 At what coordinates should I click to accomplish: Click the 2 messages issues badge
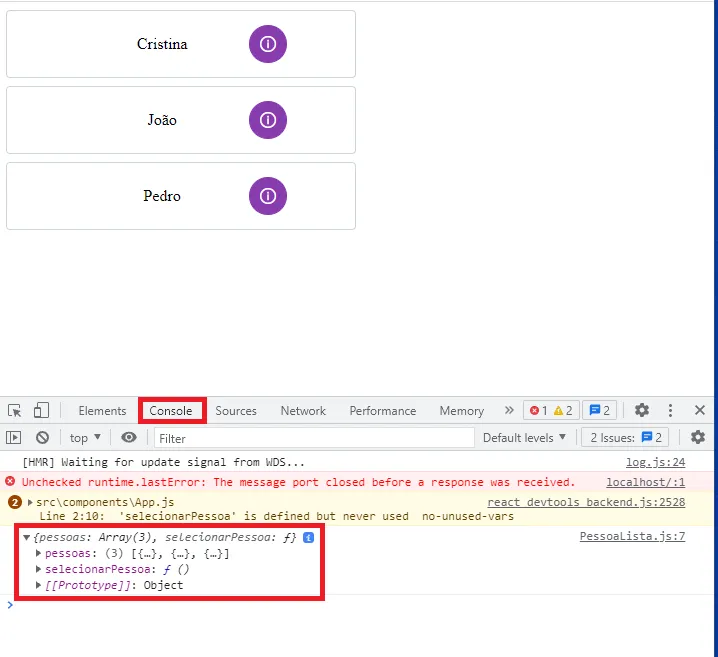pos(600,410)
